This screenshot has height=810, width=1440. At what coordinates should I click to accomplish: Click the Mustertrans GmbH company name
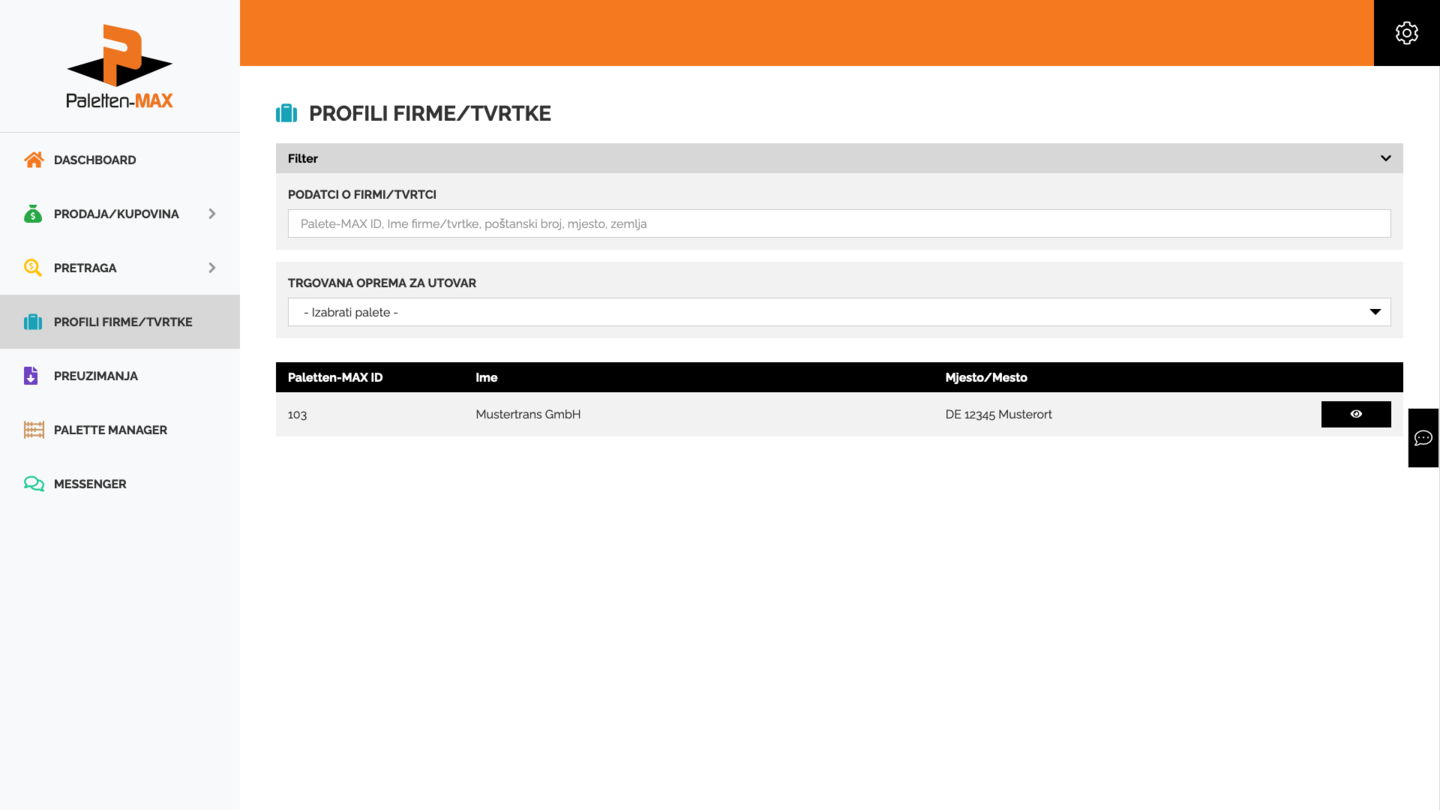528,414
